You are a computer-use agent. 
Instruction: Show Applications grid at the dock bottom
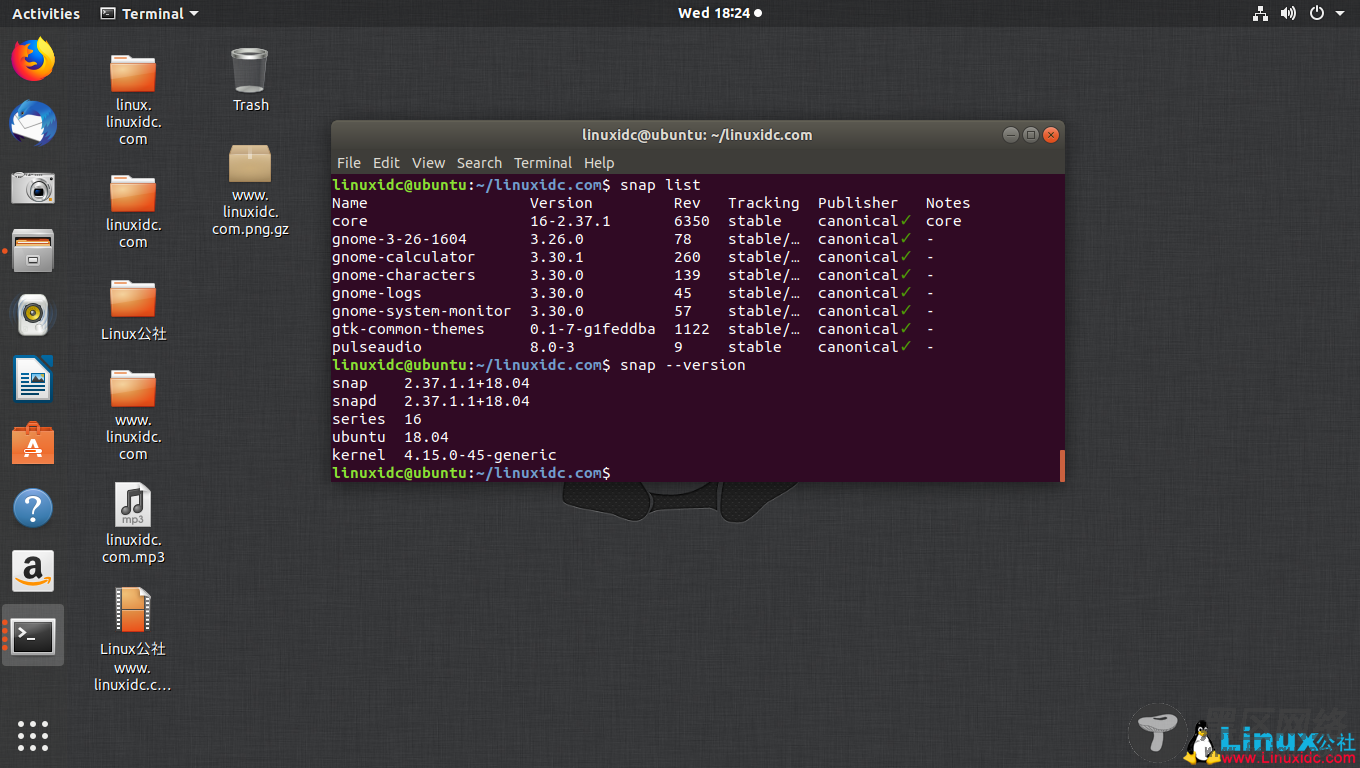(x=33, y=735)
